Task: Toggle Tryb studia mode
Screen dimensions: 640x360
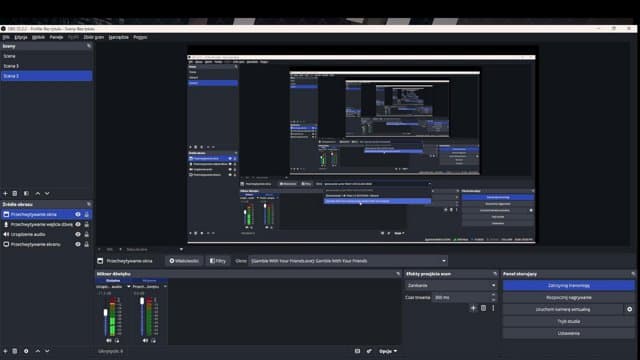Action: click(x=569, y=321)
